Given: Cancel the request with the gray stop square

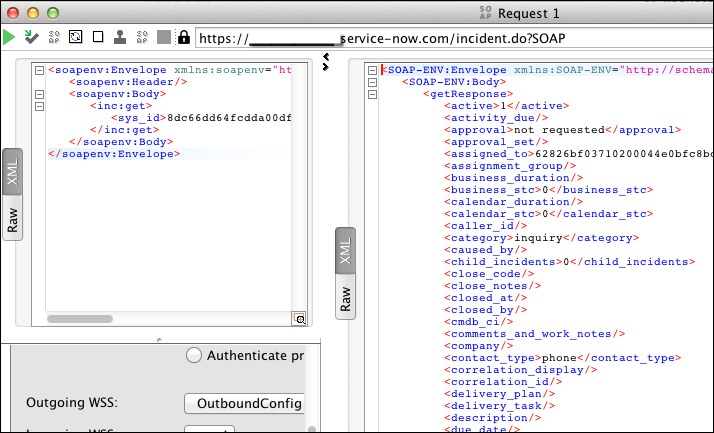Looking at the screenshot, I should click(163, 37).
